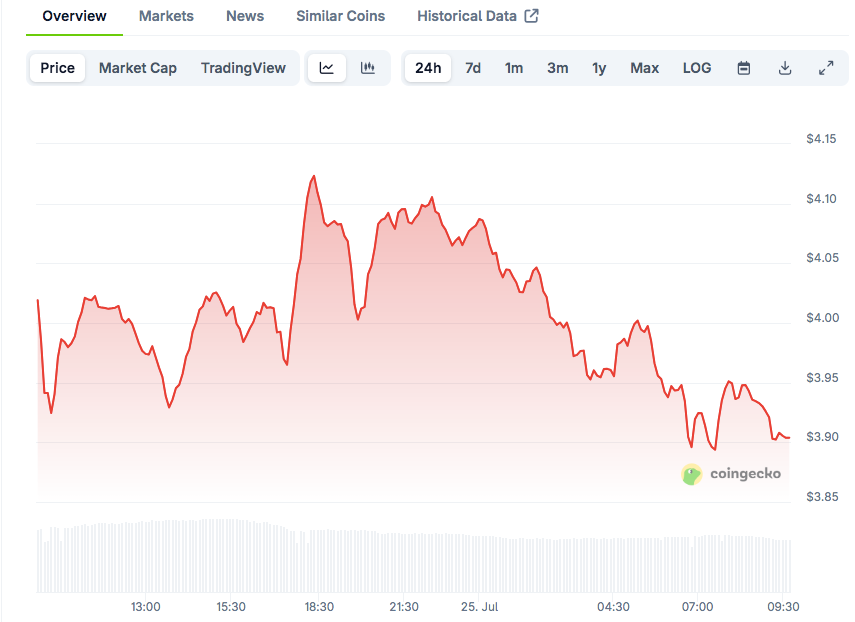The width and height of the screenshot is (855, 622).
Task: Open the calendar date range picker
Action: (744, 68)
